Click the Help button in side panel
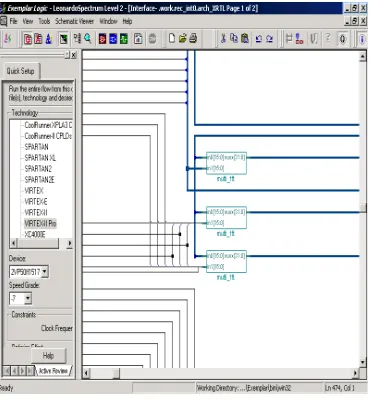The image size is (370, 400). [48, 356]
